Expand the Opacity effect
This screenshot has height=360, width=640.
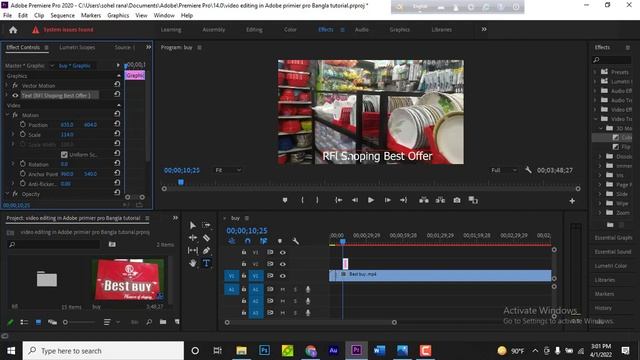tap(7, 194)
